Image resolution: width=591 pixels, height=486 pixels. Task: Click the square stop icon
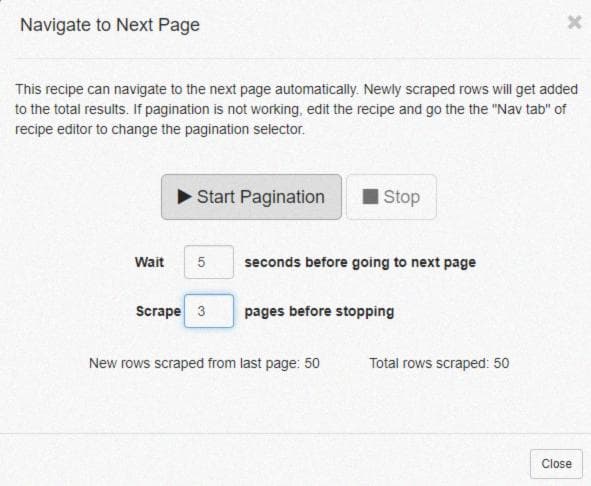tap(370, 196)
